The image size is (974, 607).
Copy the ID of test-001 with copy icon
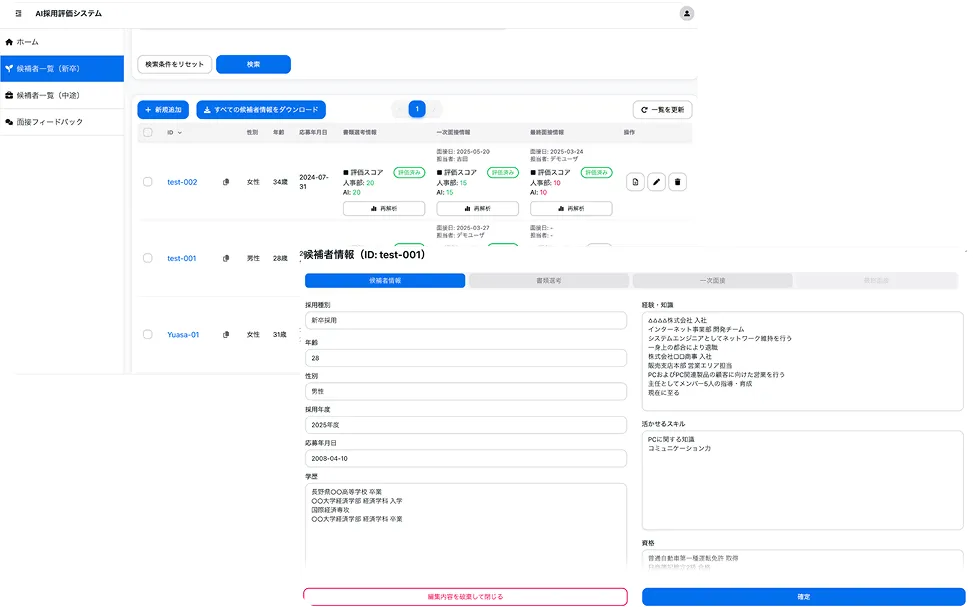[226, 258]
